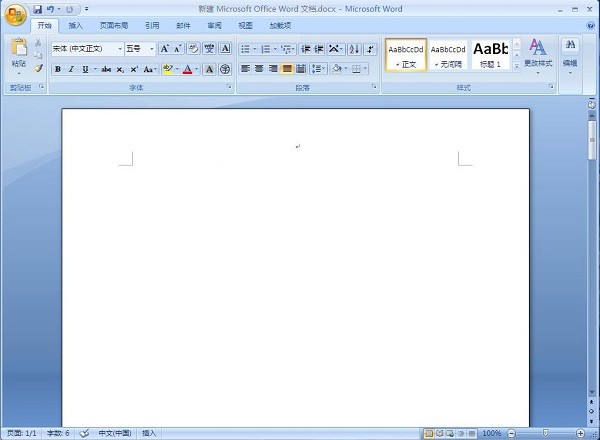Apply the 正文 style

pyautogui.click(x=406, y=55)
